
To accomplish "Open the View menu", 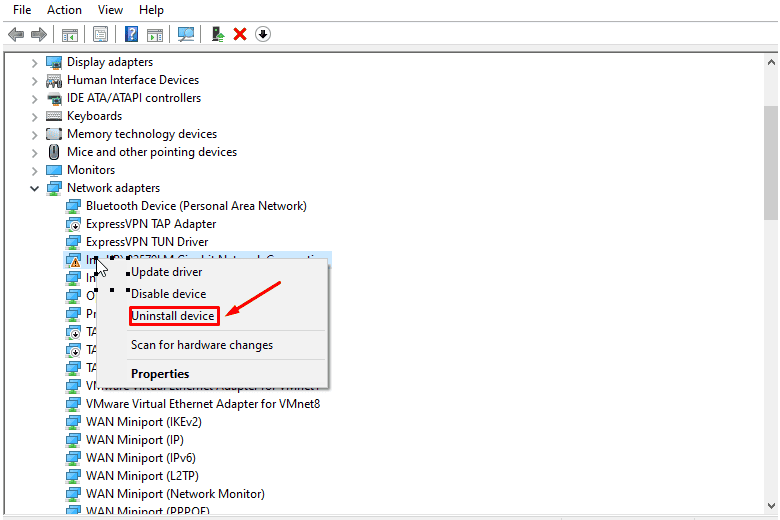I will click(x=110, y=10).
